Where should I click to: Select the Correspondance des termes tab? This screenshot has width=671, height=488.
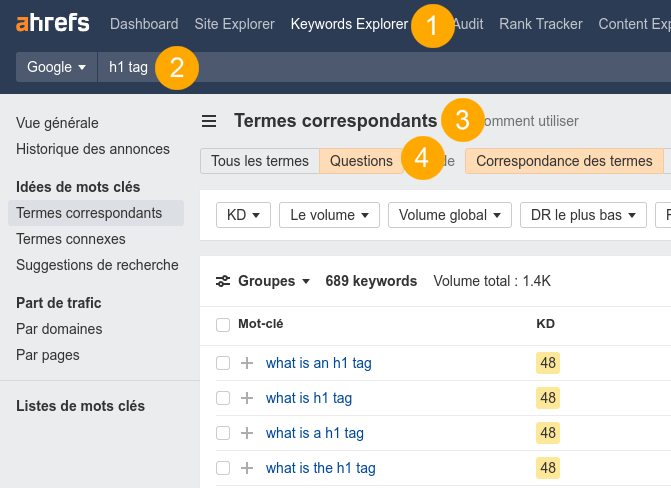pyautogui.click(x=564, y=161)
